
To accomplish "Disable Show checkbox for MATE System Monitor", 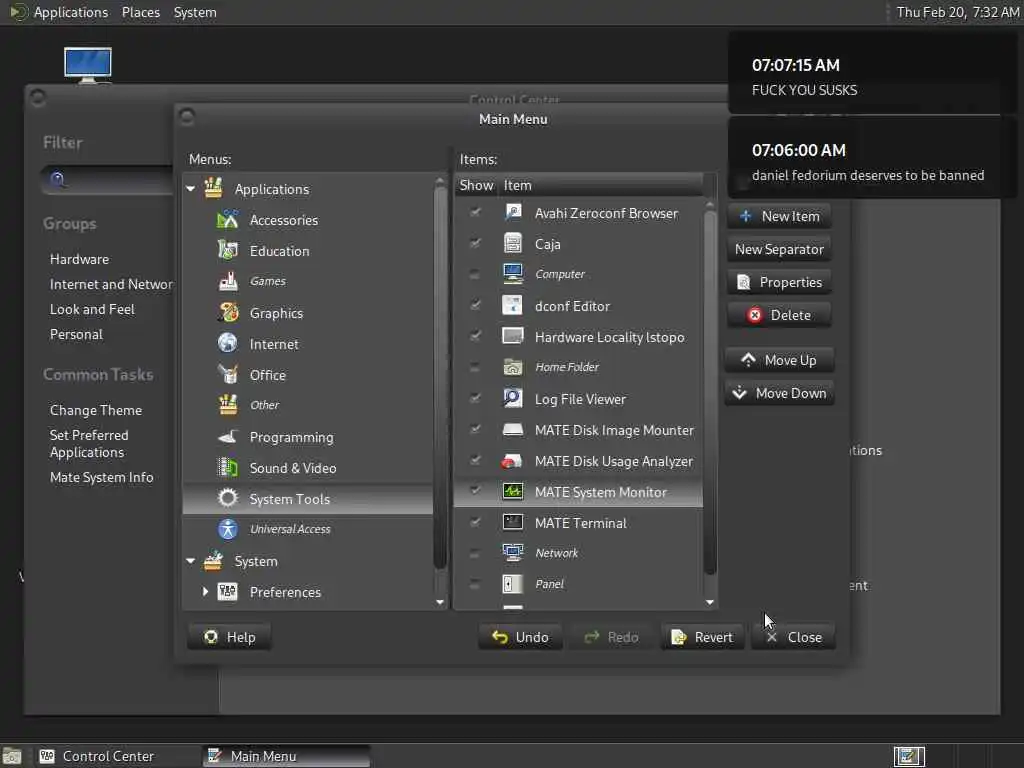I will 475,492.
